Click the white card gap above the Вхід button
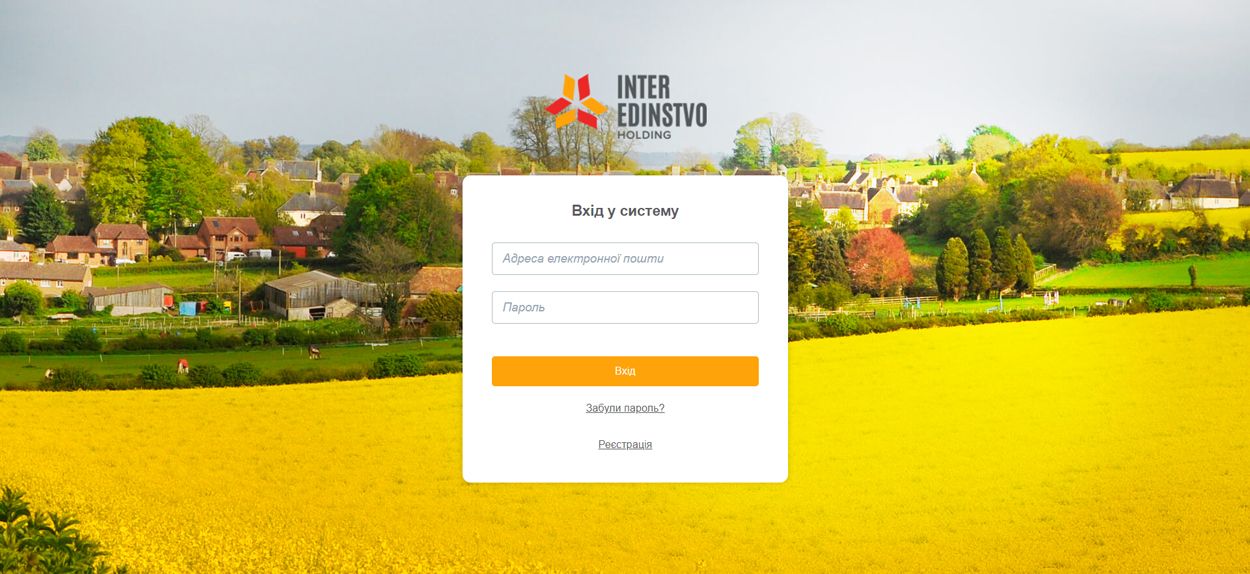1250x574 pixels. coord(625,340)
